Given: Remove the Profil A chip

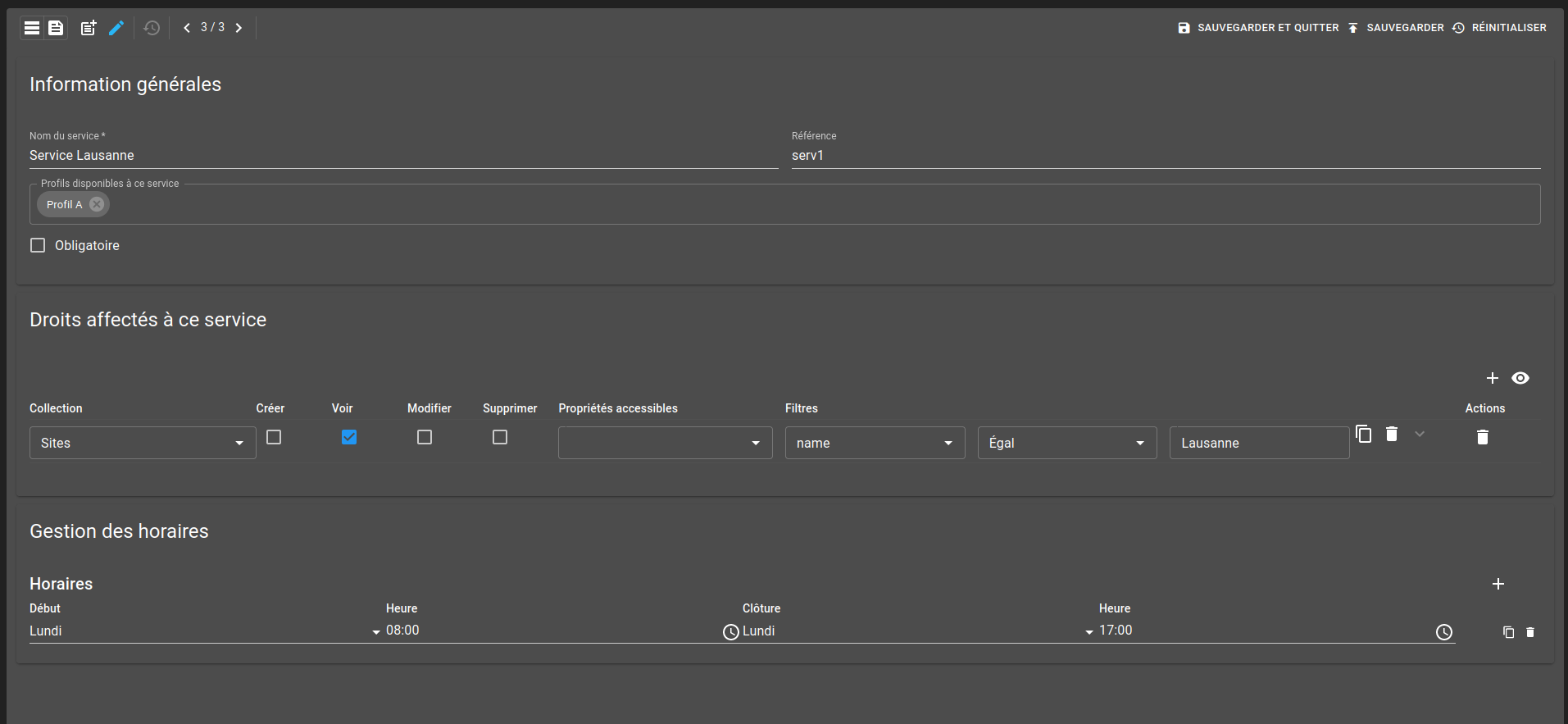Looking at the screenshot, I should point(97,204).
